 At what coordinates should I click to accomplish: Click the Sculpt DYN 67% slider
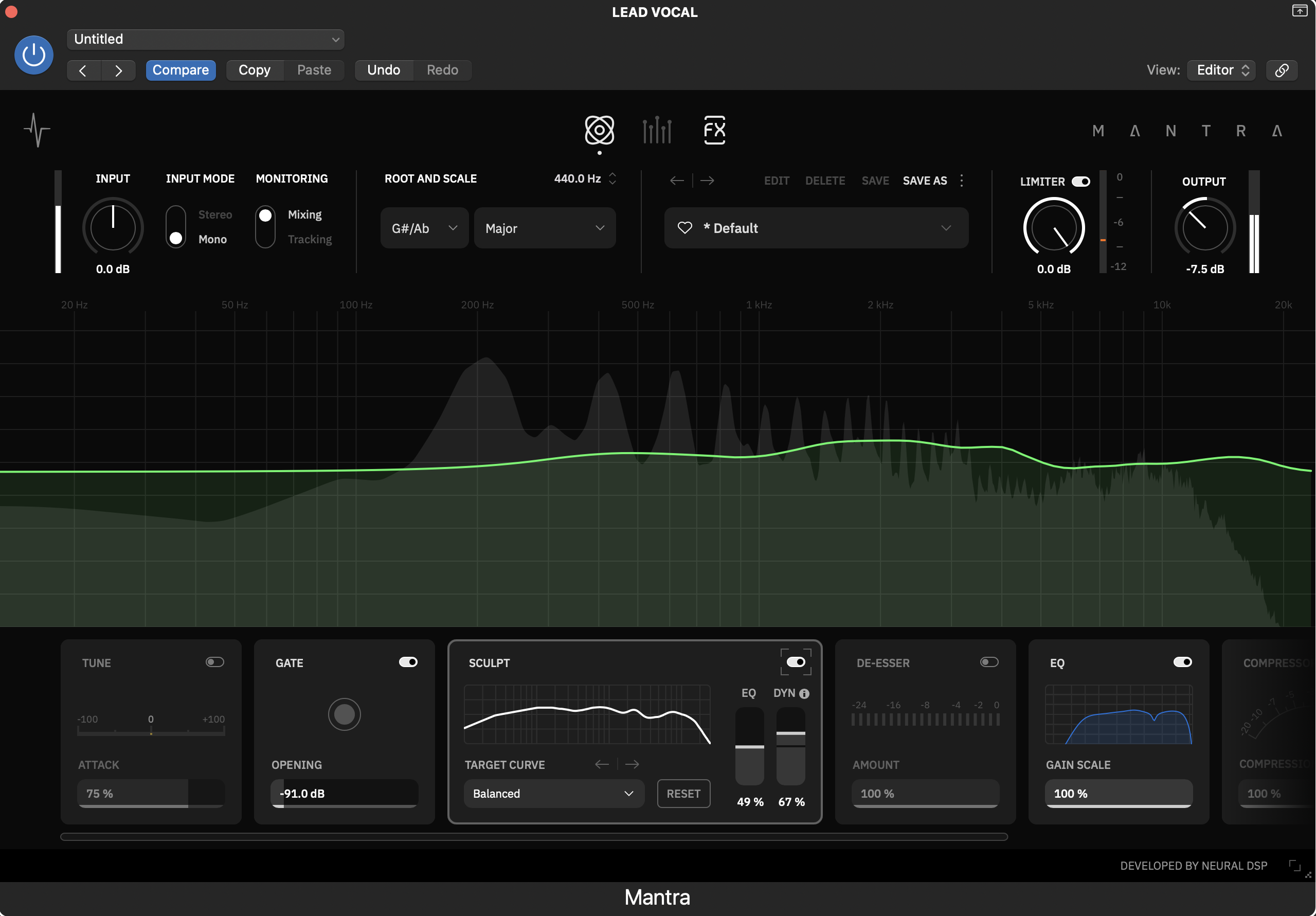pos(790,746)
